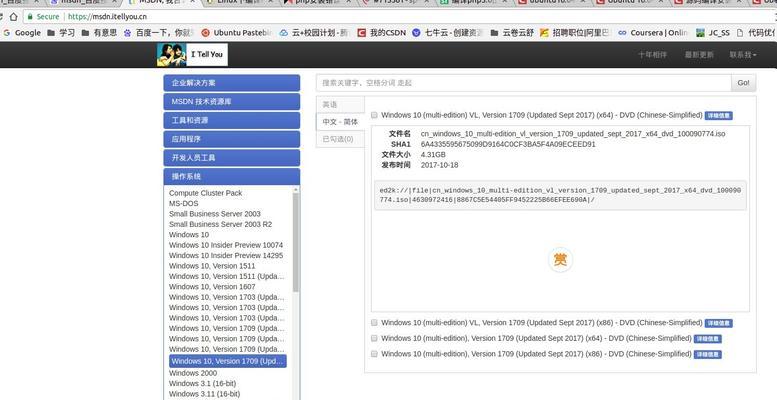The image size is (777, 400).
Task: Click the operating system list scrollbar
Action: 296,242
